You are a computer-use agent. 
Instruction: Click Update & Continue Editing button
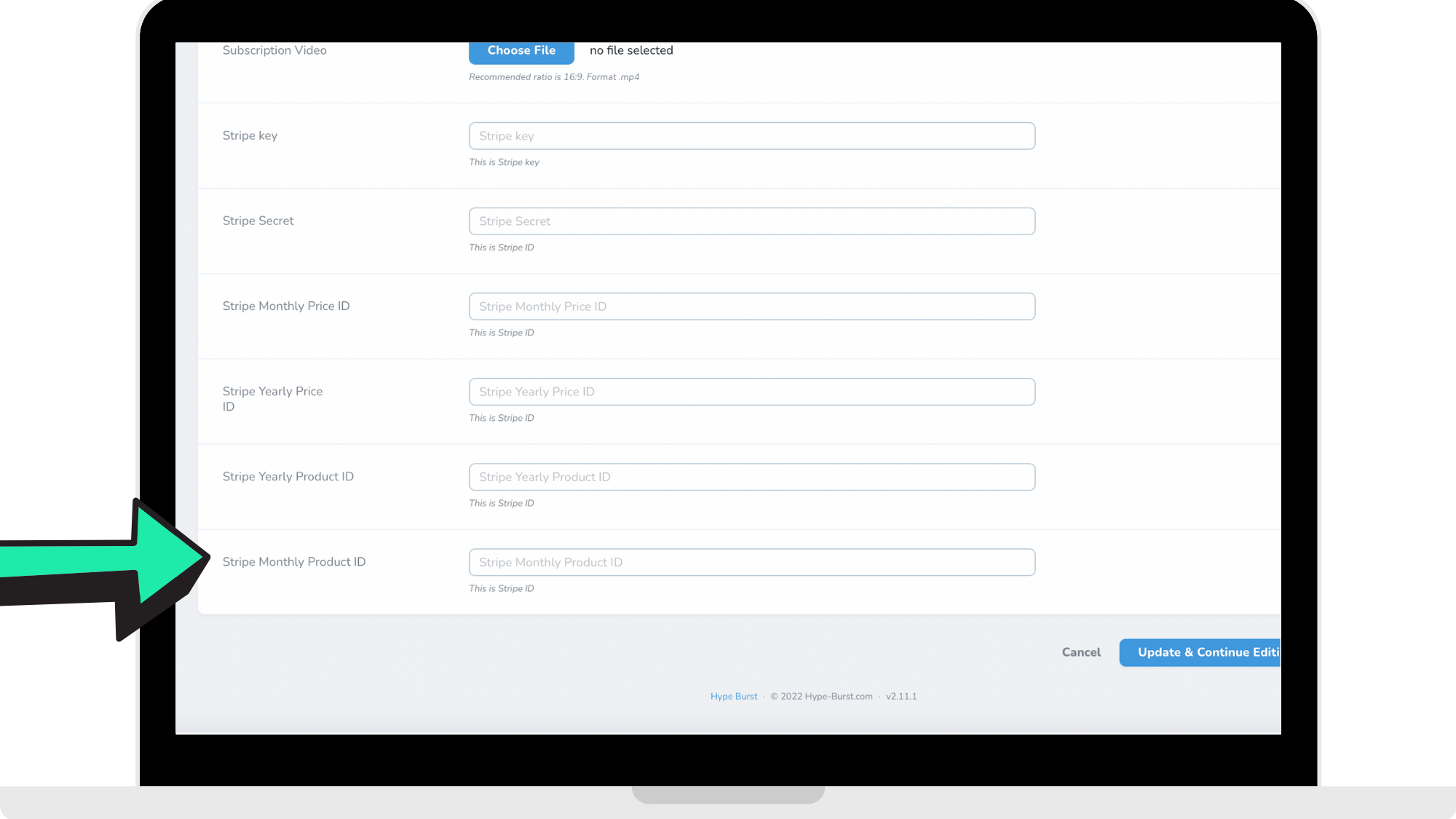click(x=1200, y=652)
